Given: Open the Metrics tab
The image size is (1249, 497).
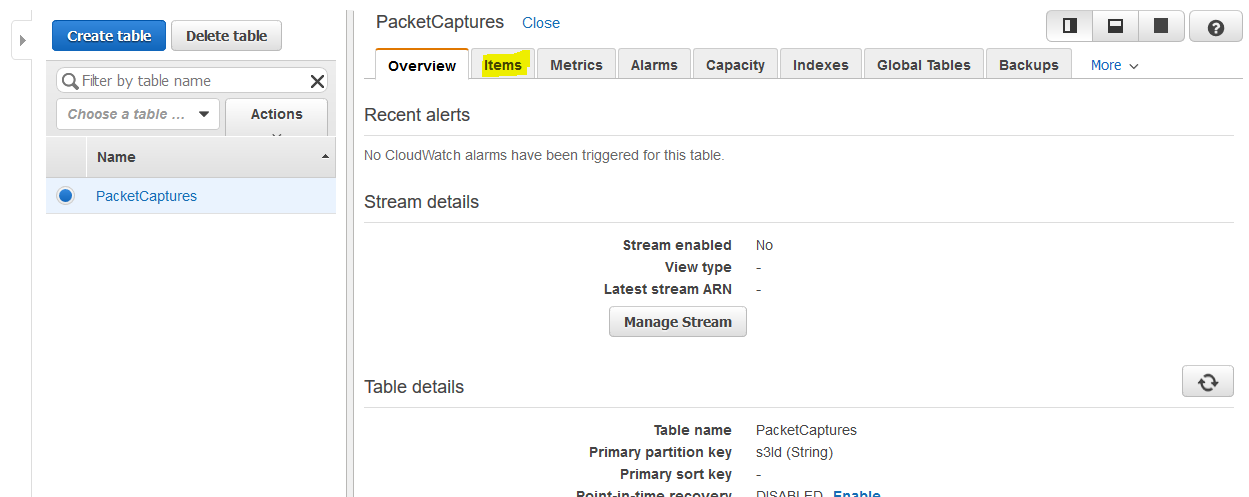Looking at the screenshot, I should (x=576, y=64).
